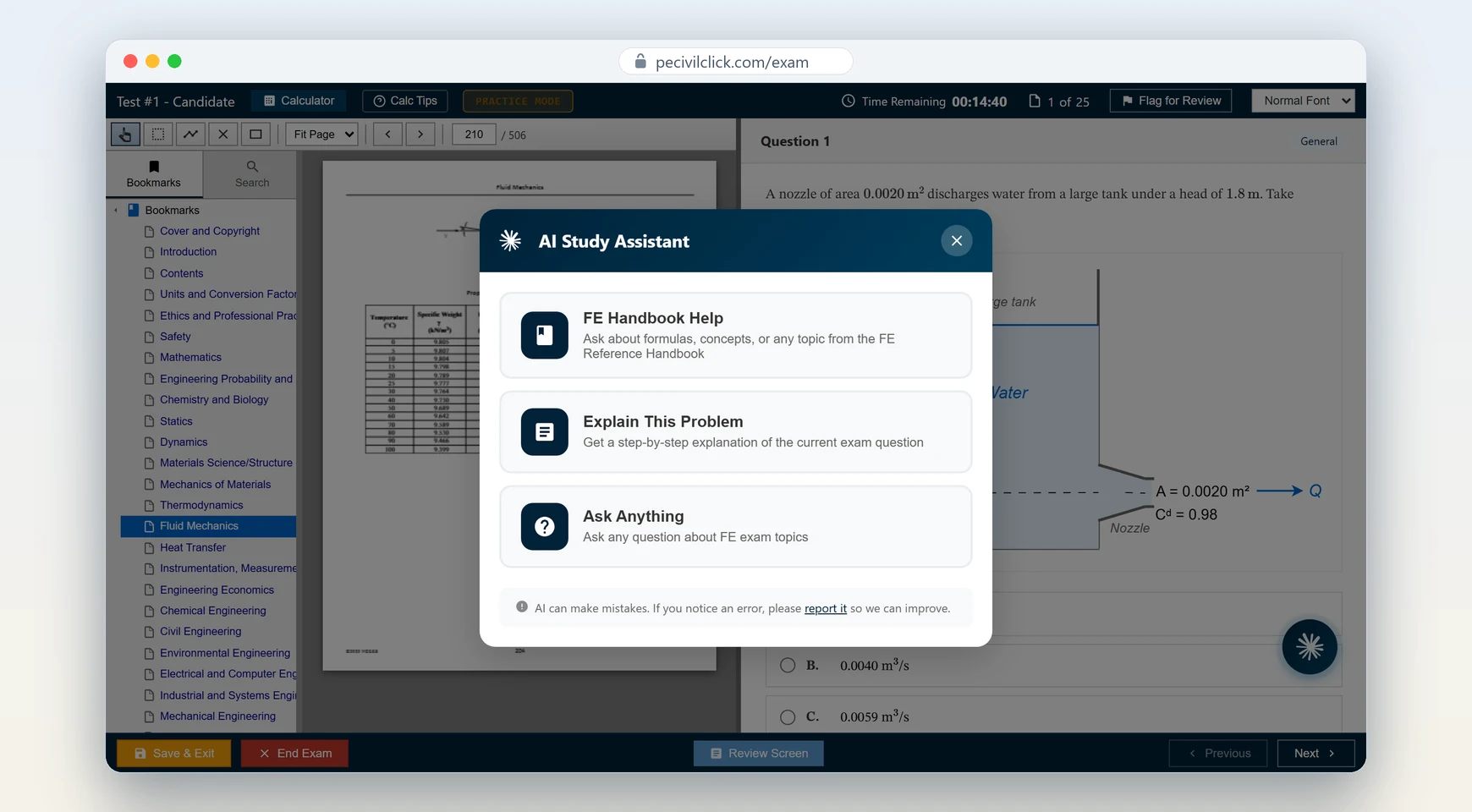Select answer option C radio button
This screenshot has width=1472, height=812.
(788, 716)
